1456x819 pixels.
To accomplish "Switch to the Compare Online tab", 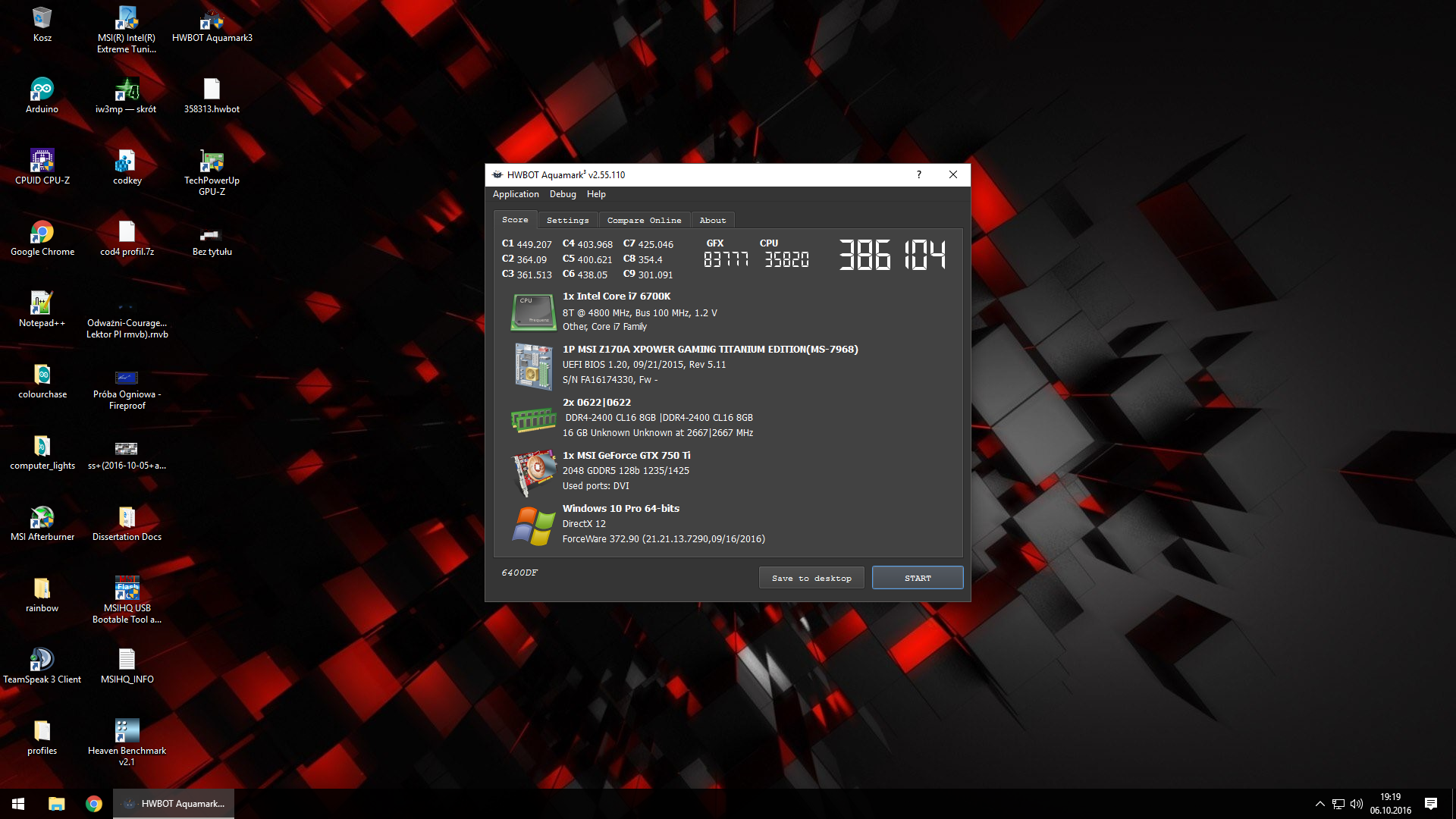I will (x=644, y=220).
